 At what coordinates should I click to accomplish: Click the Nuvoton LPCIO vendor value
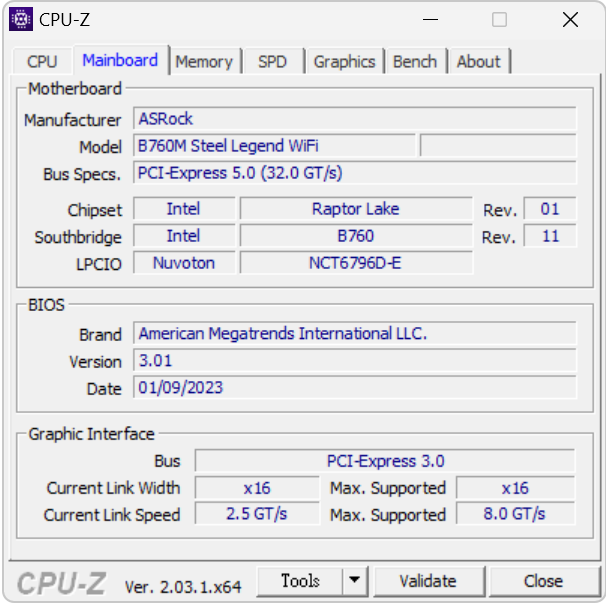pyautogui.click(x=184, y=263)
